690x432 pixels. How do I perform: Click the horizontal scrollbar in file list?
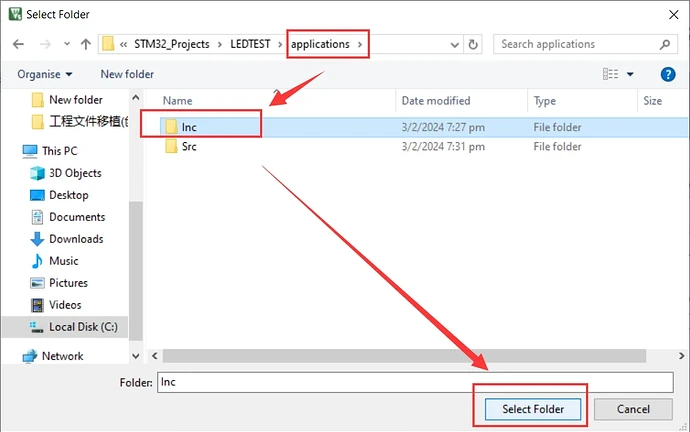coord(400,355)
